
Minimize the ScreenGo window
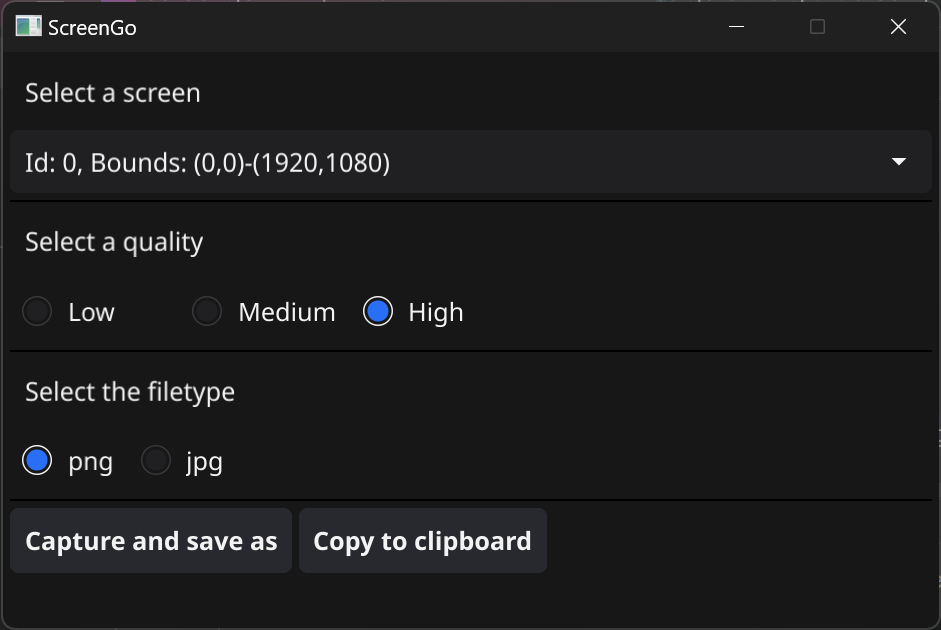(737, 27)
